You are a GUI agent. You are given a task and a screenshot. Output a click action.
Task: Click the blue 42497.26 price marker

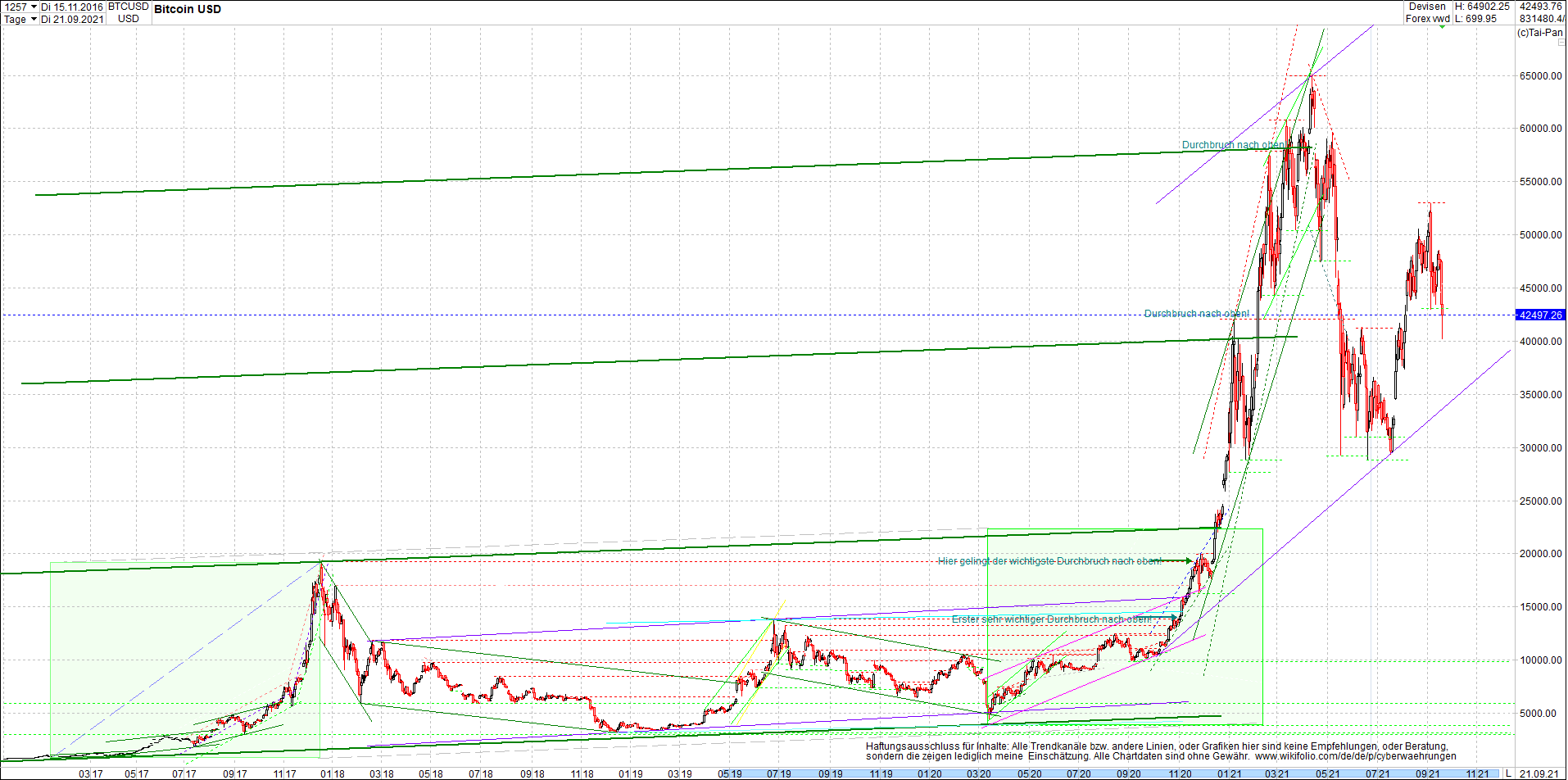[x=1540, y=315]
